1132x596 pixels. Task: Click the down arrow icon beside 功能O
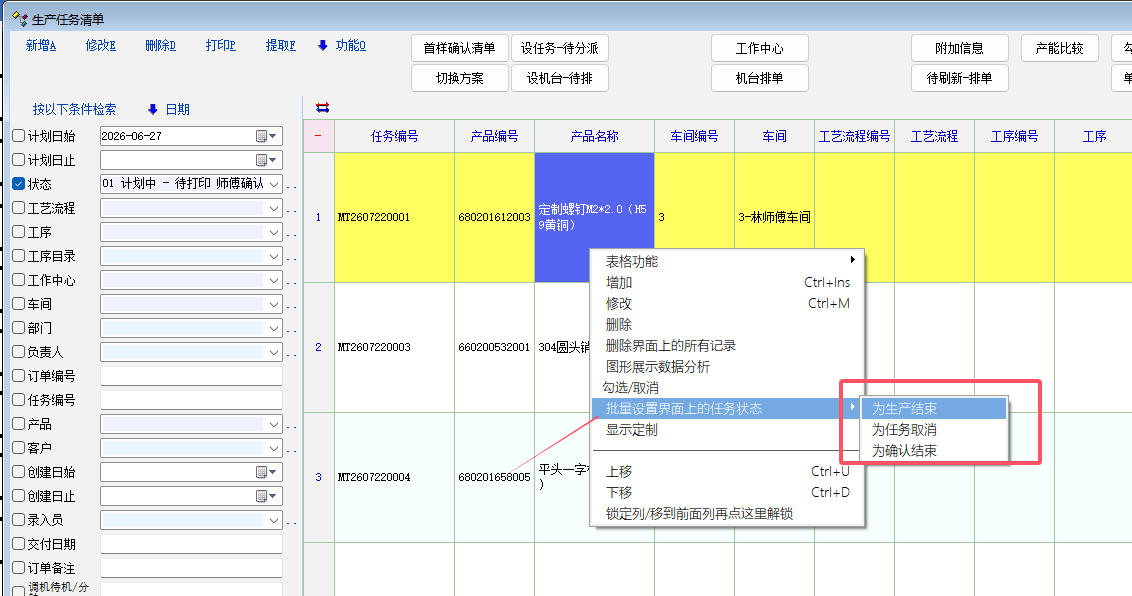pos(323,45)
